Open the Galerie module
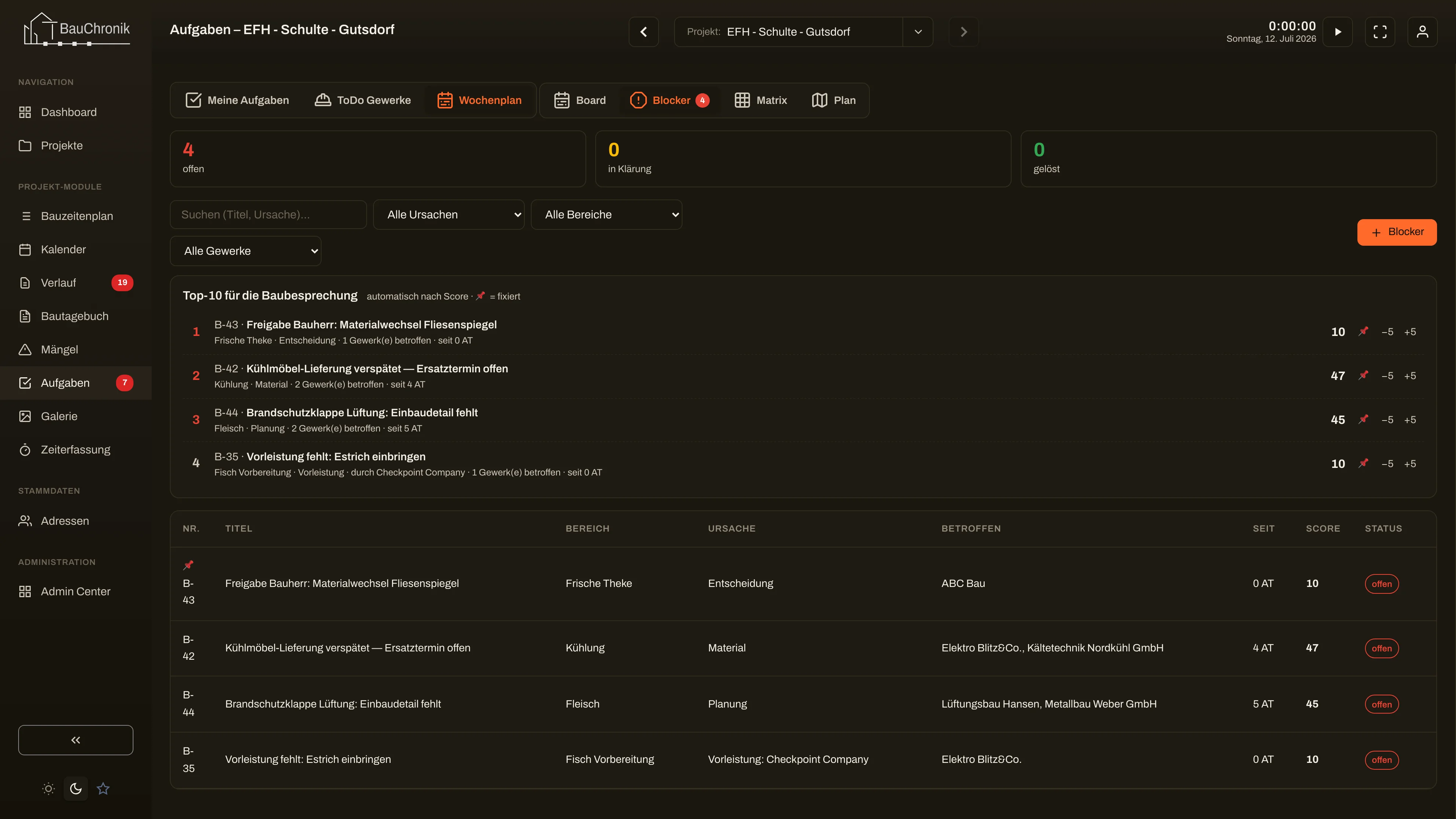Image resolution: width=1456 pixels, height=819 pixels. click(x=76, y=416)
